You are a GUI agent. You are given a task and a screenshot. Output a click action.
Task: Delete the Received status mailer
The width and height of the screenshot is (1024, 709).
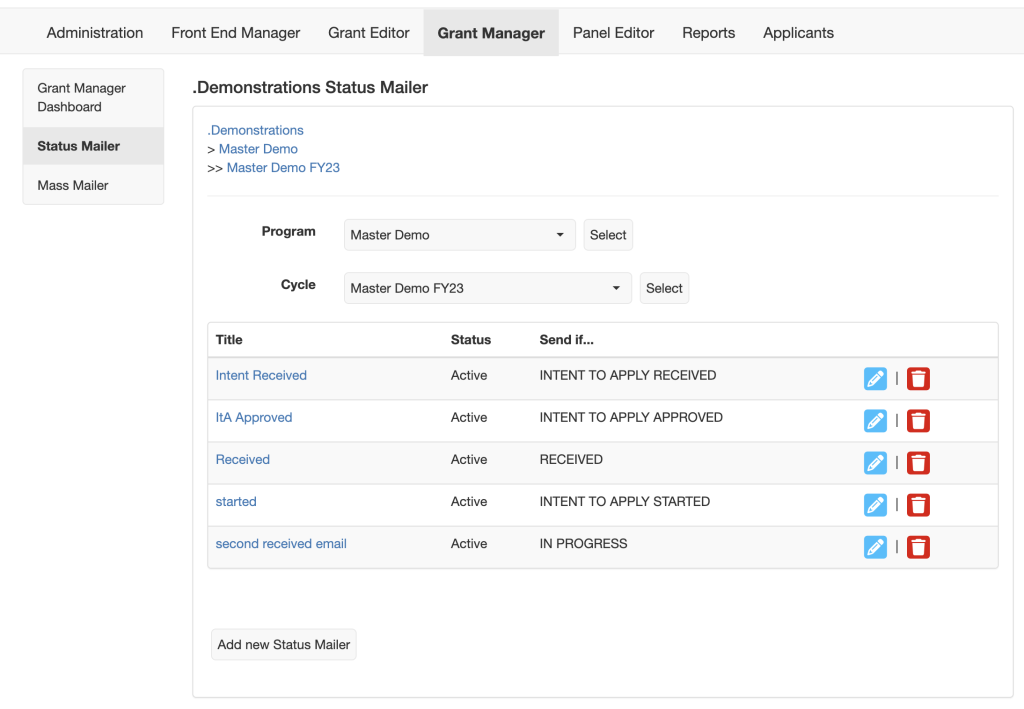[x=918, y=462]
